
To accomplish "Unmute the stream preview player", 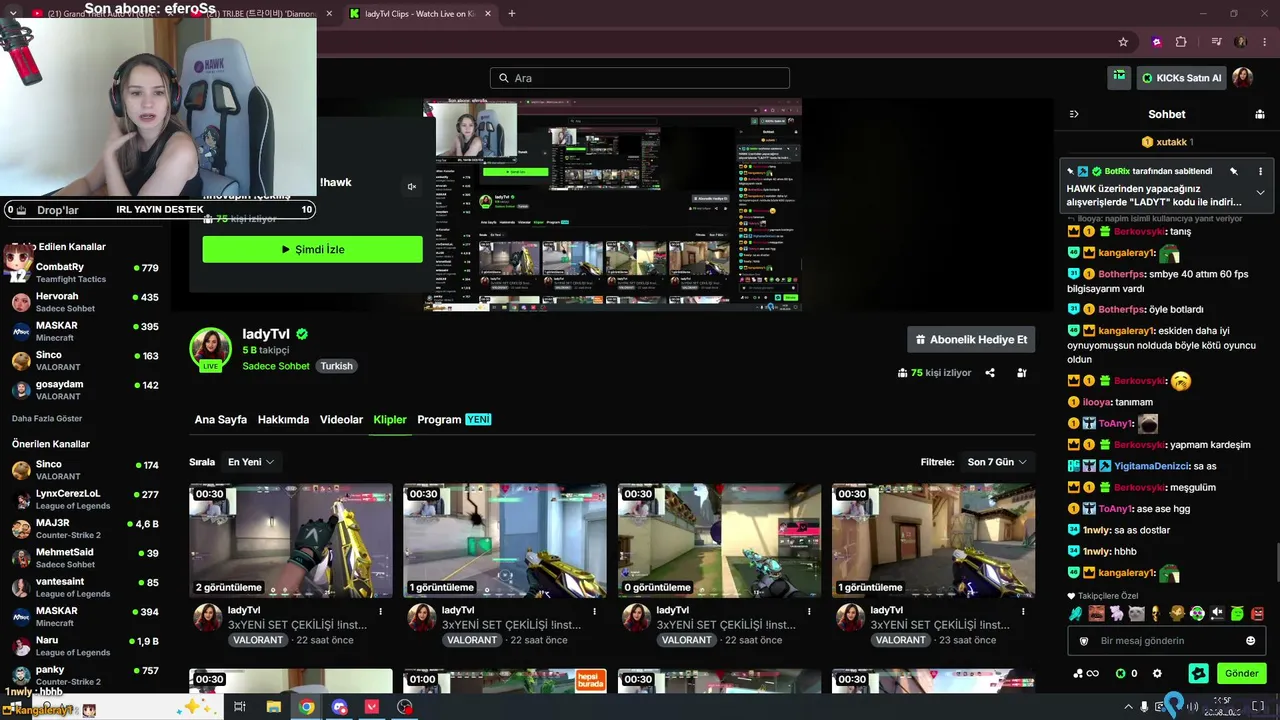I will [411, 187].
